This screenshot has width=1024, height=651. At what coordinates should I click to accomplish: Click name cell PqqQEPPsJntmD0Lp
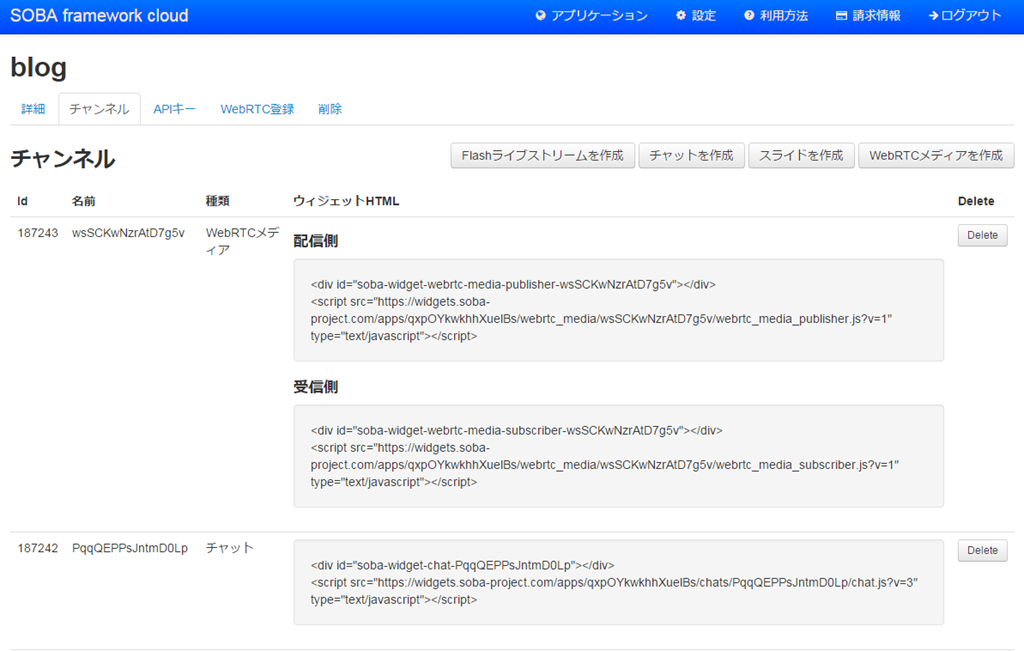click(130, 548)
